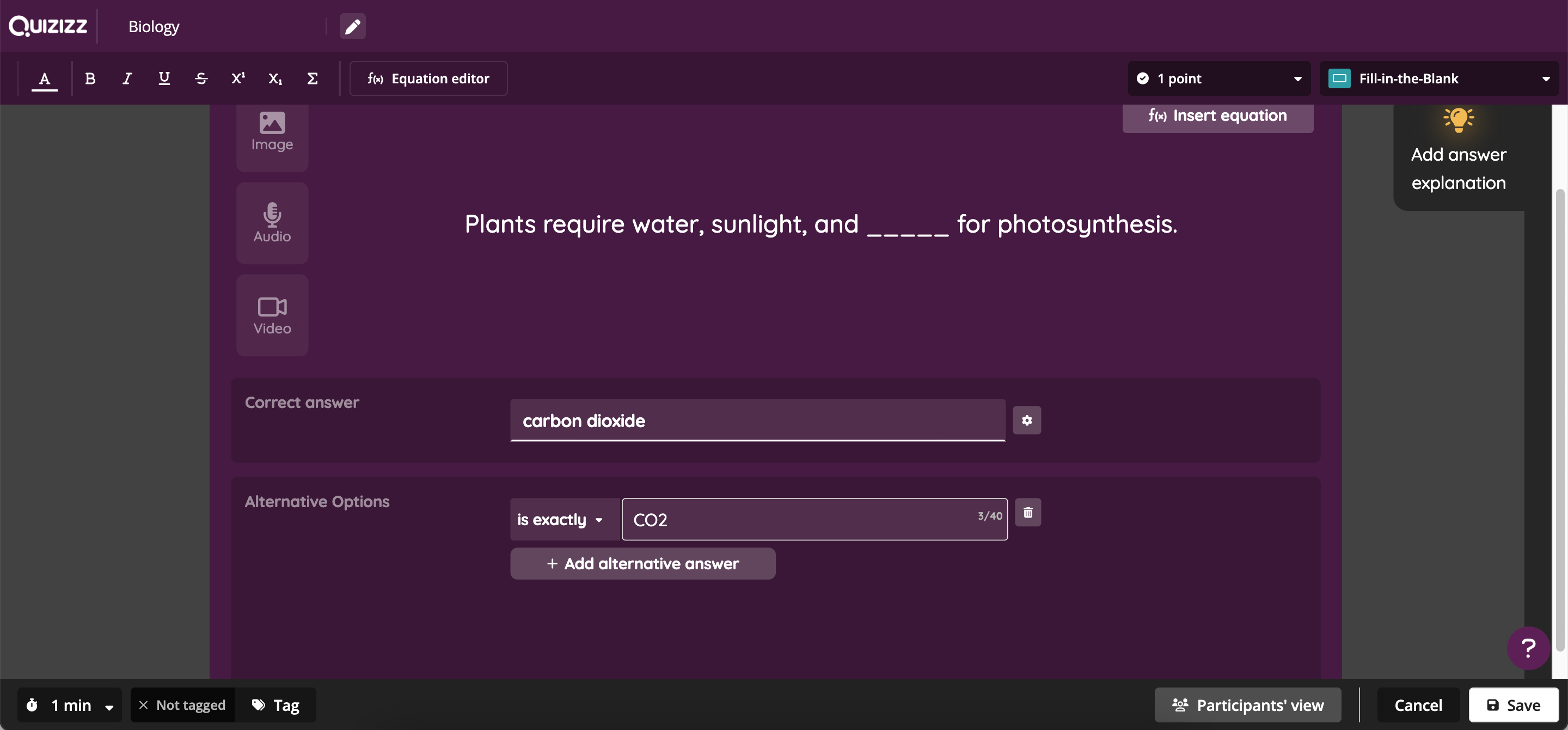Insert sigma math symbol
This screenshot has width=1568, height=730.
click(313, 78)
